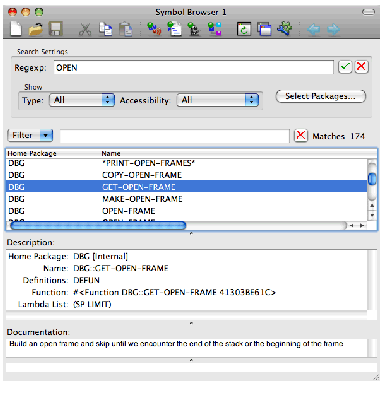Screen dimensions: 384x401
Task: Click the copy documents icon
Action: pos(106,29)
